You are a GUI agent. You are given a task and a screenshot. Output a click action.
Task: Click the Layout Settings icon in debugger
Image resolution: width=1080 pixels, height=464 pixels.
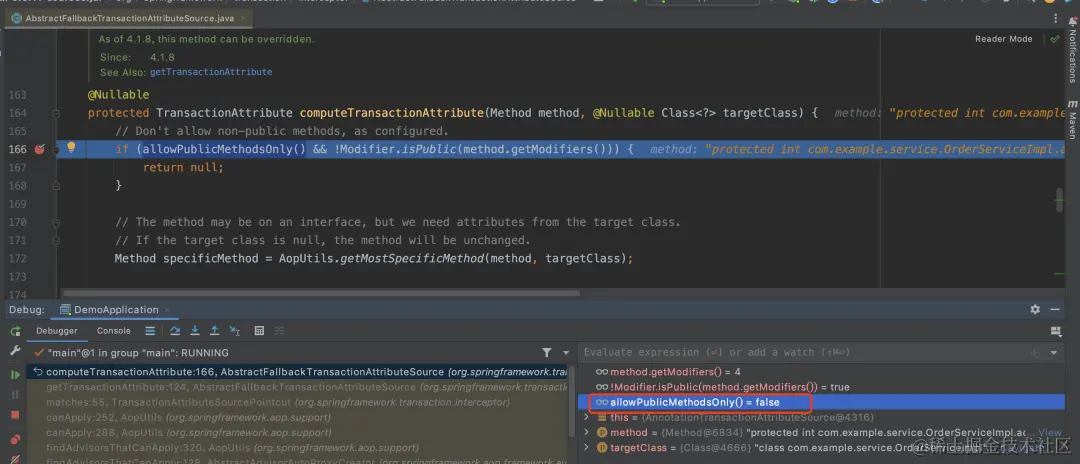pyautogui.click(x=1056, y=331)
